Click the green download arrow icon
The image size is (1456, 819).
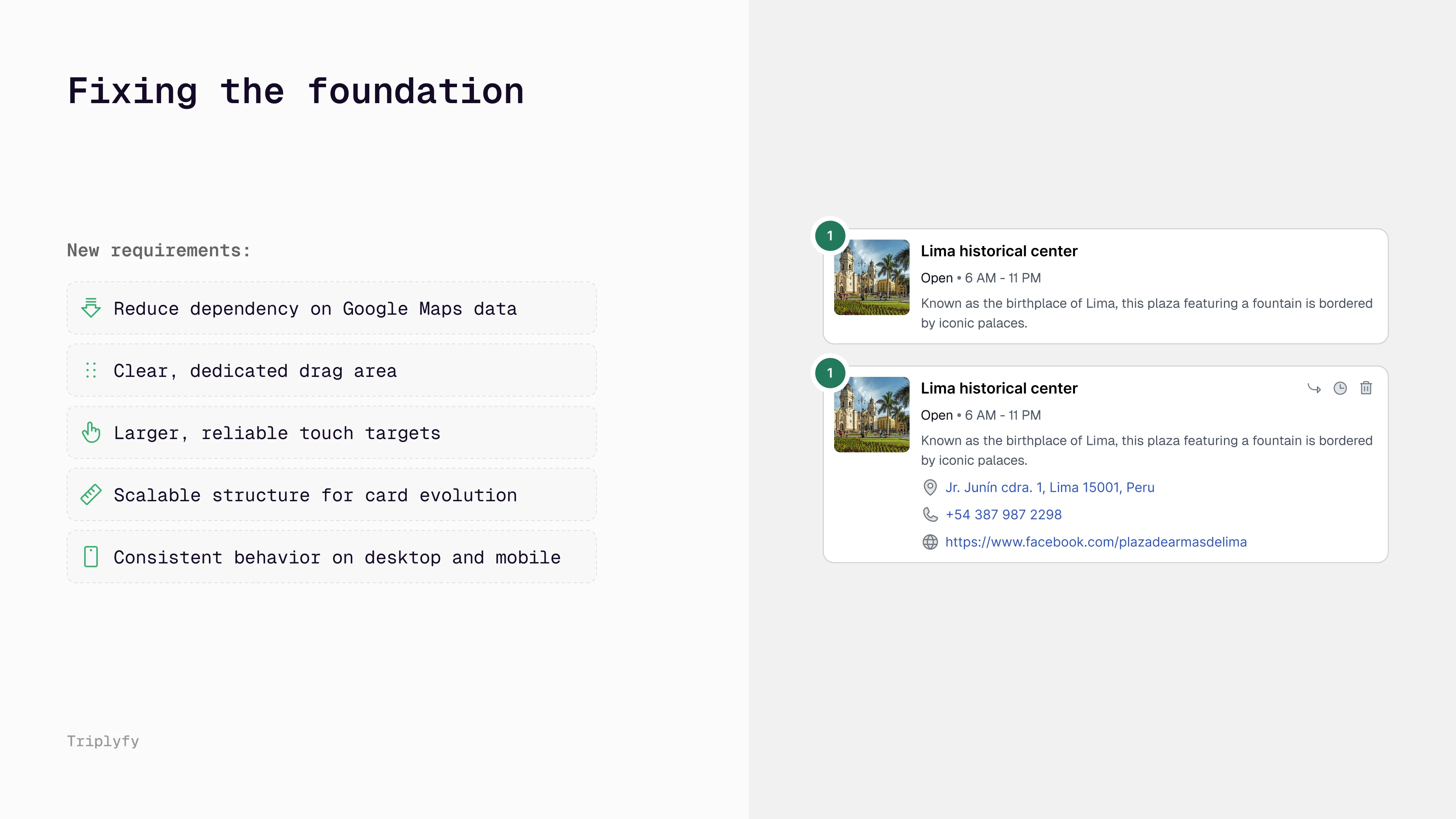[91, 308]
